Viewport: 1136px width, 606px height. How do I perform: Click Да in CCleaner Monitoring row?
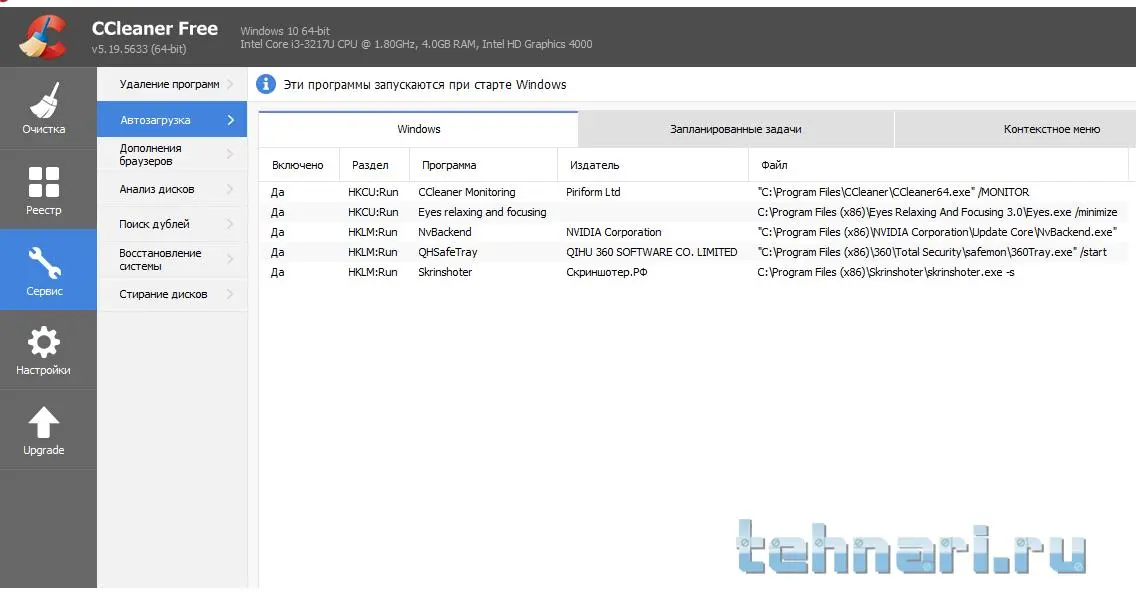277,192
